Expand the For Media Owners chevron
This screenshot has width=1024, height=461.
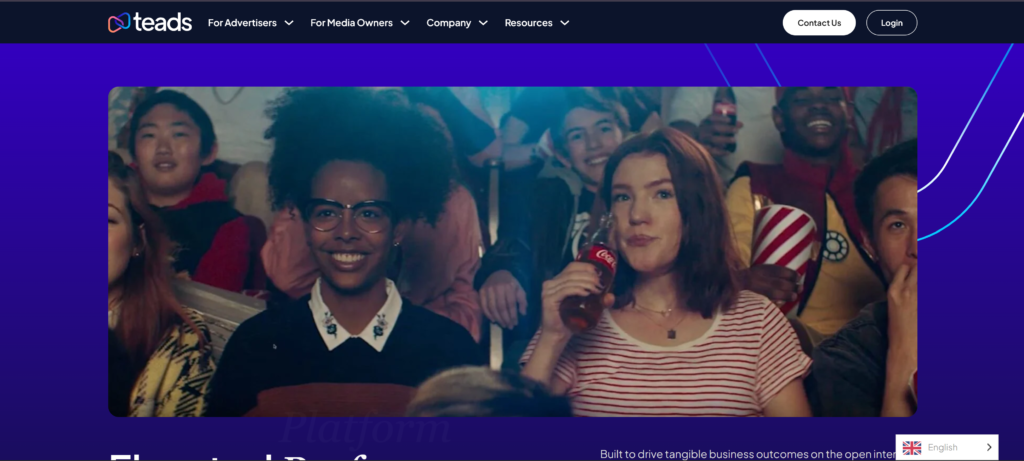tap(405, 23)
